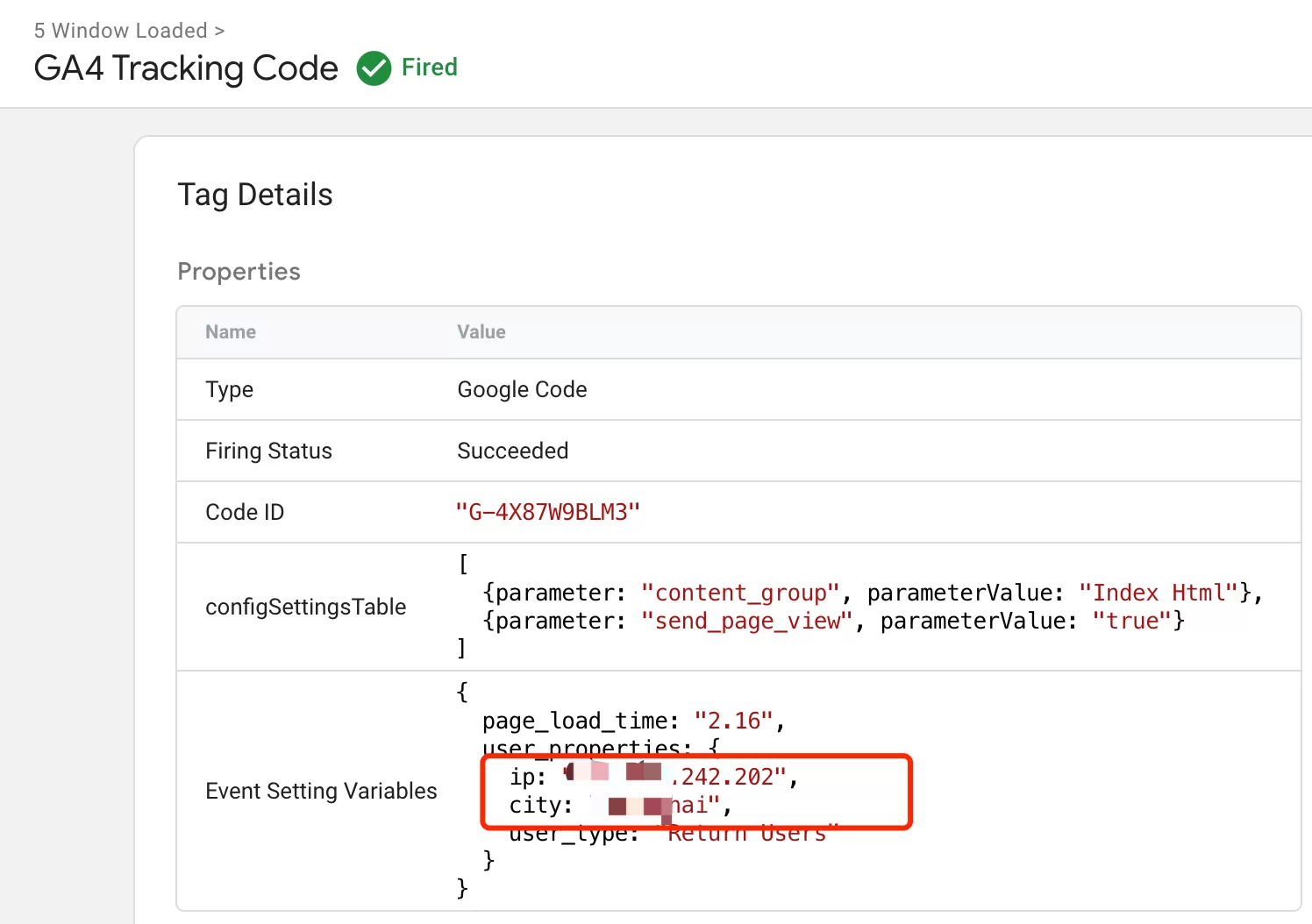Click the 'ip:' key in user properties

tap(528, 777)
